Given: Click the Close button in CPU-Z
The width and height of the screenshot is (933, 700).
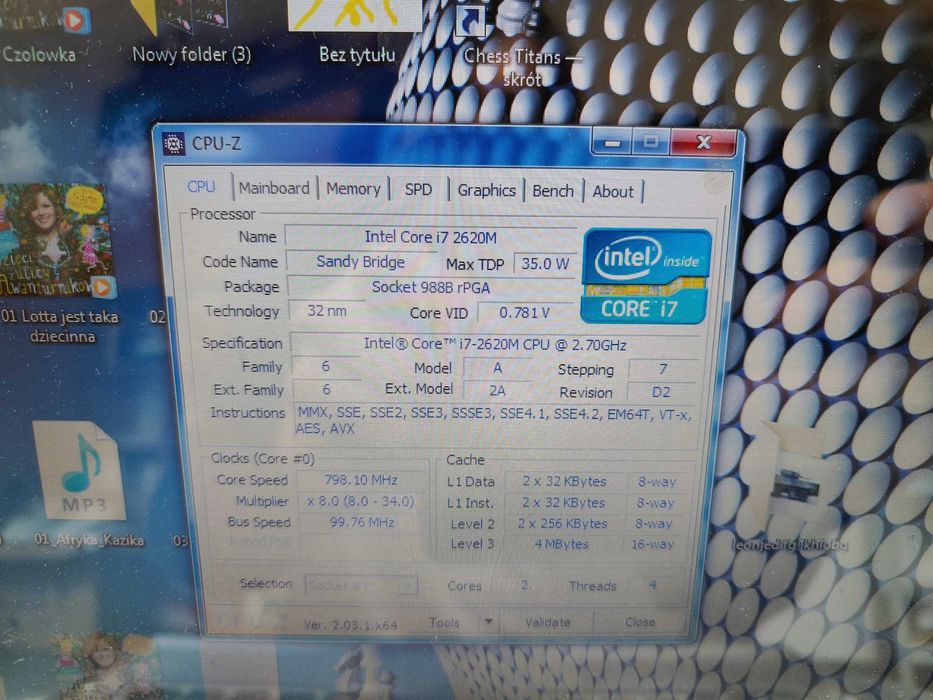Looking at the screenshot, I should 640,622.
